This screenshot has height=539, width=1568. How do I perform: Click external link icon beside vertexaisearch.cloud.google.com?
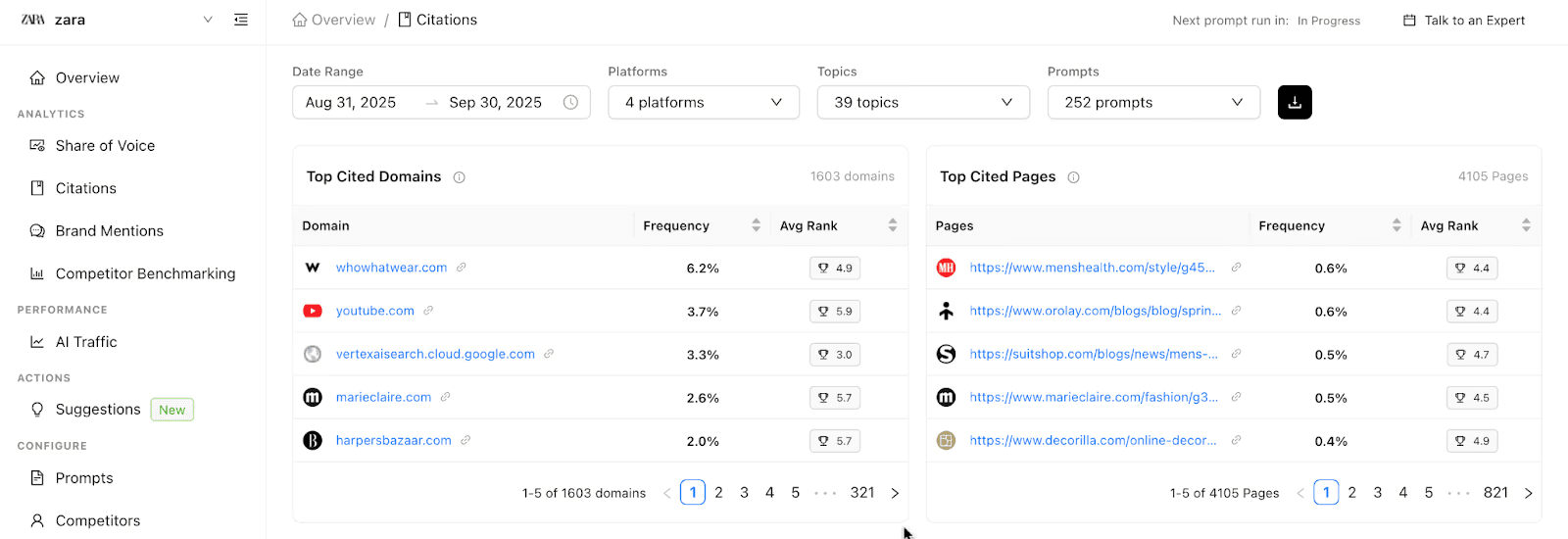[549, 354]
